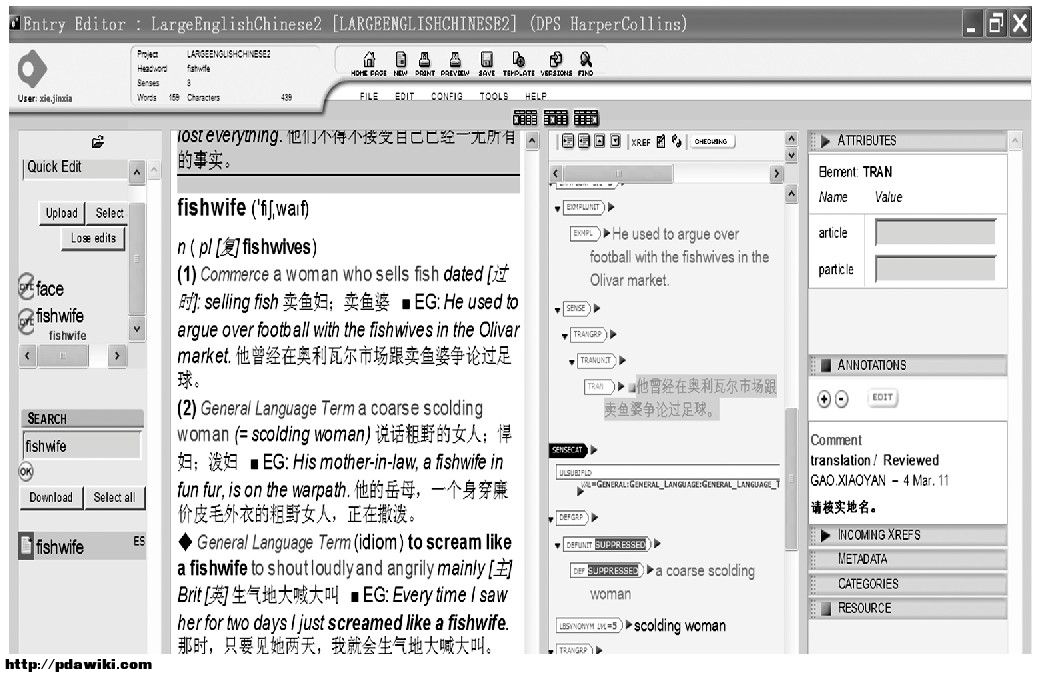Open the CONFIG menu
Viewport: 1039px width, 677px height.
[x=447, y=96]
